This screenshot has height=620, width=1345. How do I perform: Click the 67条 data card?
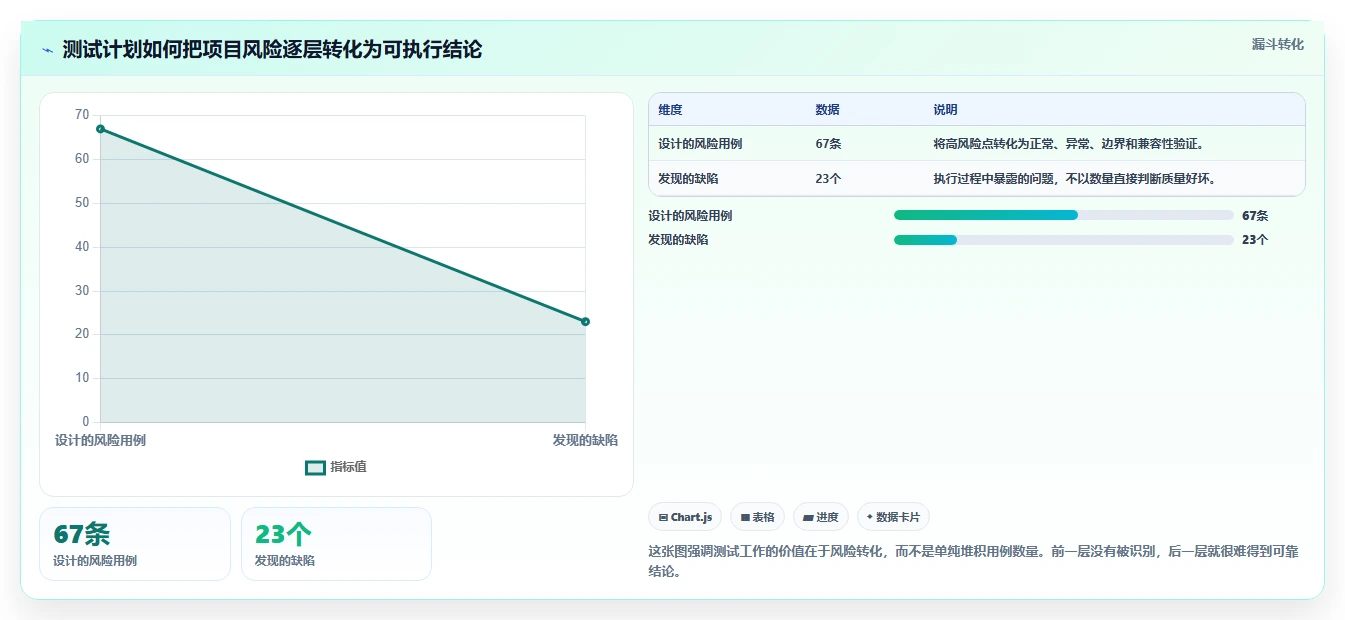(135, 544)
